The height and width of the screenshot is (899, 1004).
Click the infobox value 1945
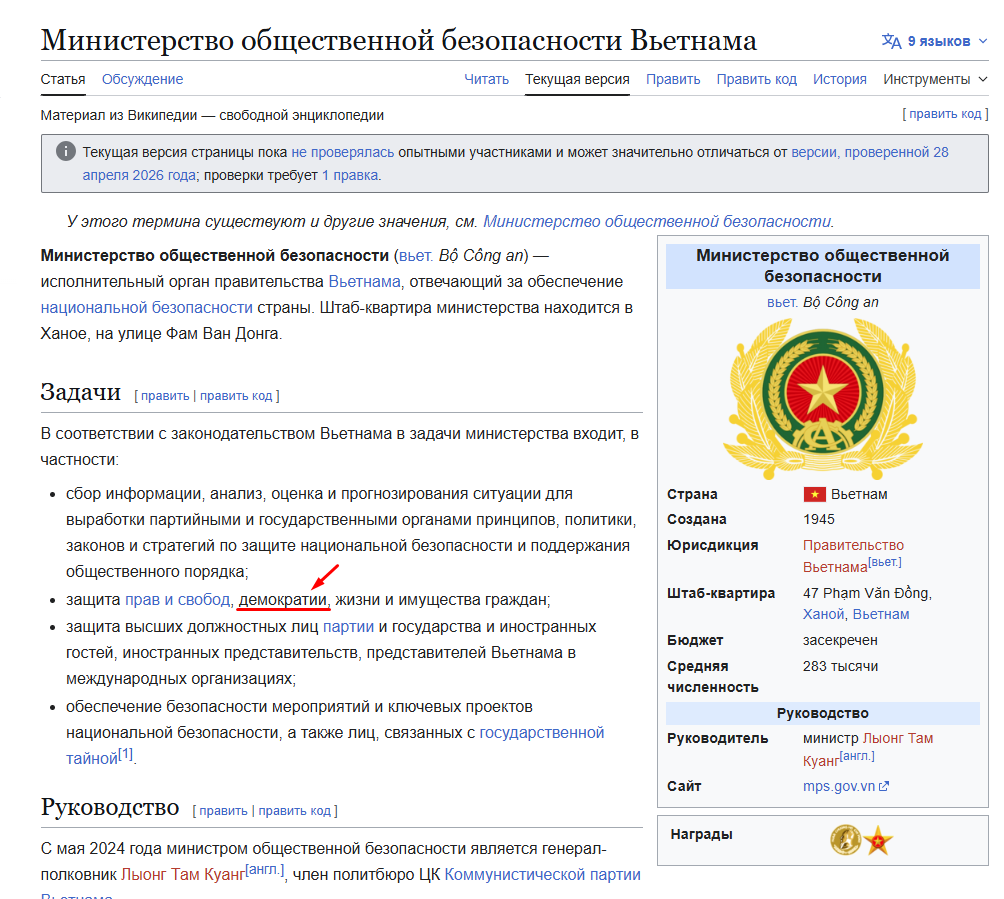click(x=819, y=519)
